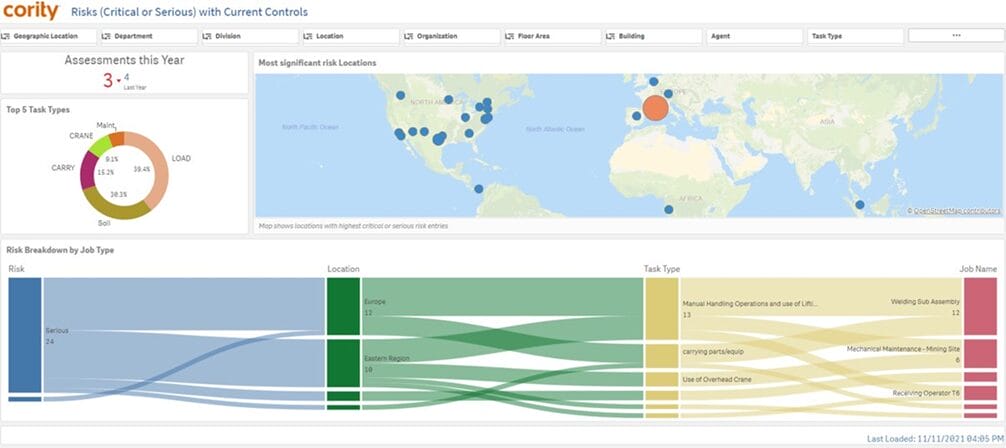Click the map point in southern Africa
The image size is (1006, 448).
tap(669, 209)
